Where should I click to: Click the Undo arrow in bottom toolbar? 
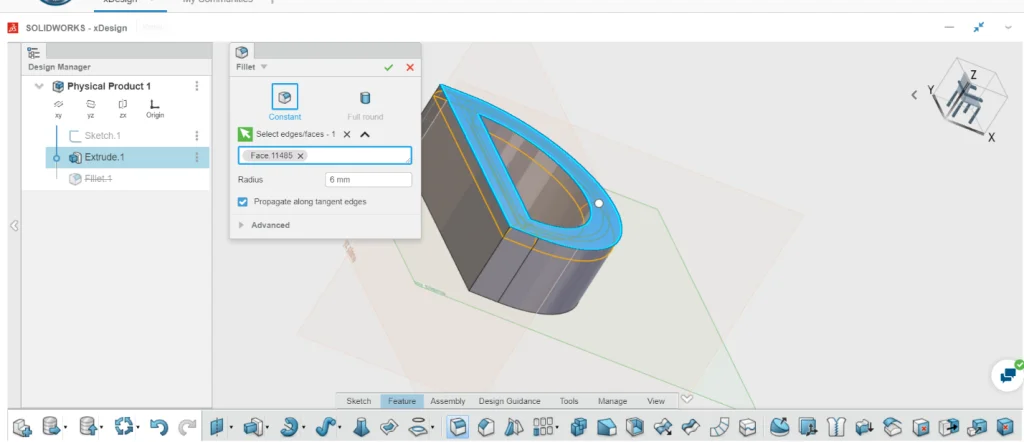coord(157,427)
